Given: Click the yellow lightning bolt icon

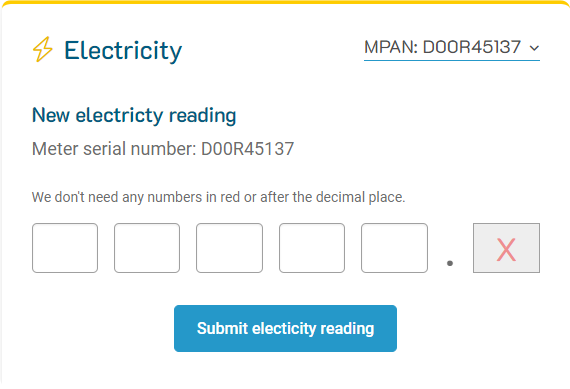Looking at the screenshot, I should (x=43, y=49).
